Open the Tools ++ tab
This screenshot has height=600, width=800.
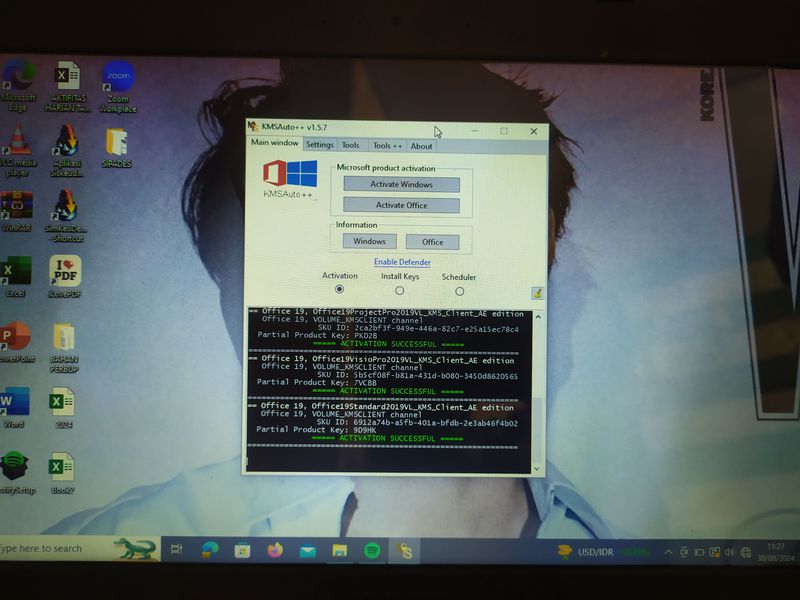[387, 146]
